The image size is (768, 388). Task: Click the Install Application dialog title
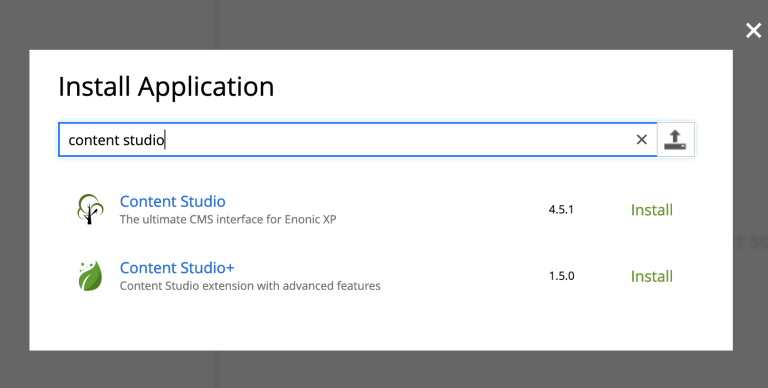[x=166, y=87]
